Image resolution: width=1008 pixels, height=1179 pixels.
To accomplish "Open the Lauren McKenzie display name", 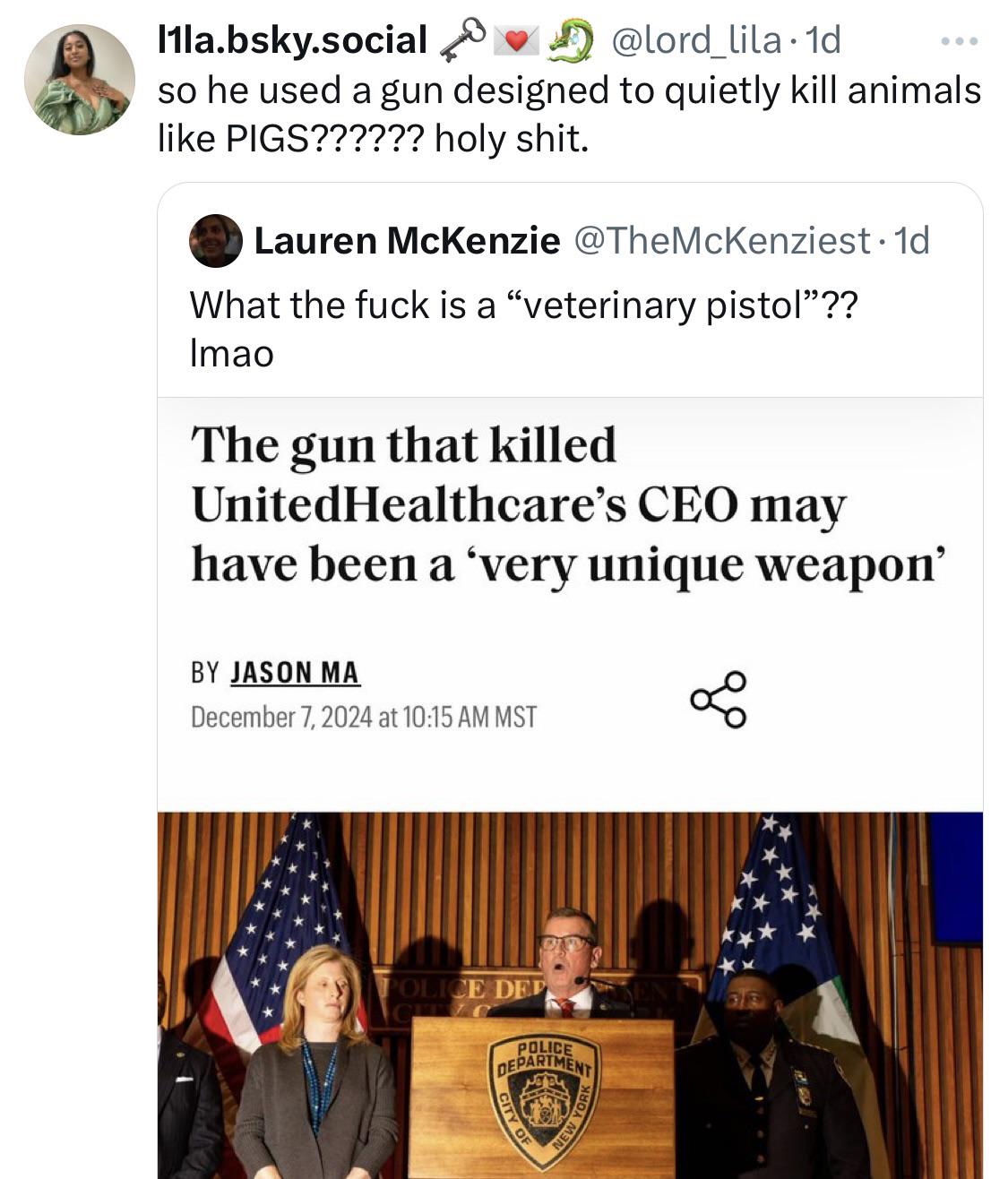I will pyautogui.click(x=408, y=240).
